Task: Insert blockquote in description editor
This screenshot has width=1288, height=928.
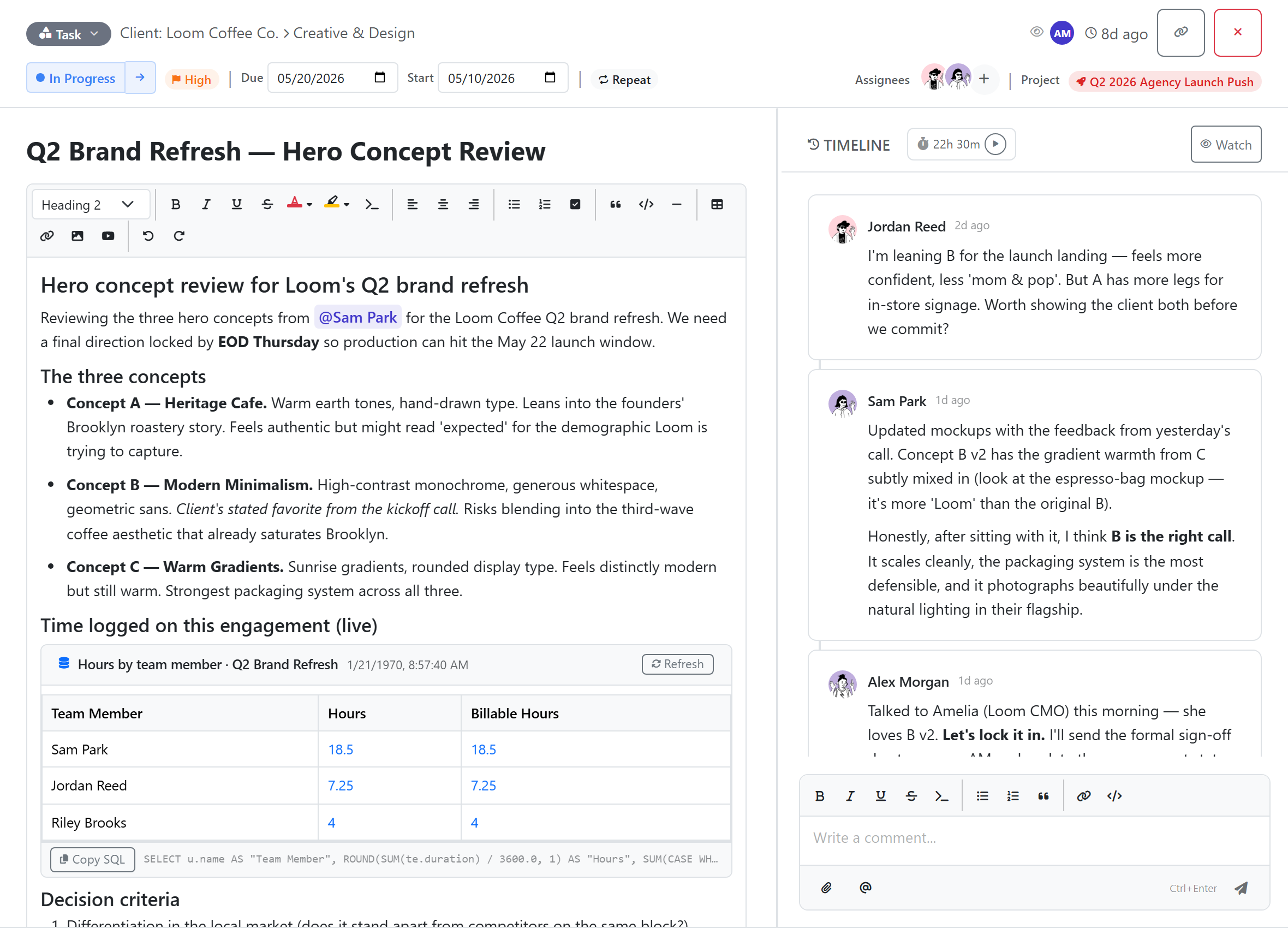Action: pyautogui.click(x=616, y=205)
